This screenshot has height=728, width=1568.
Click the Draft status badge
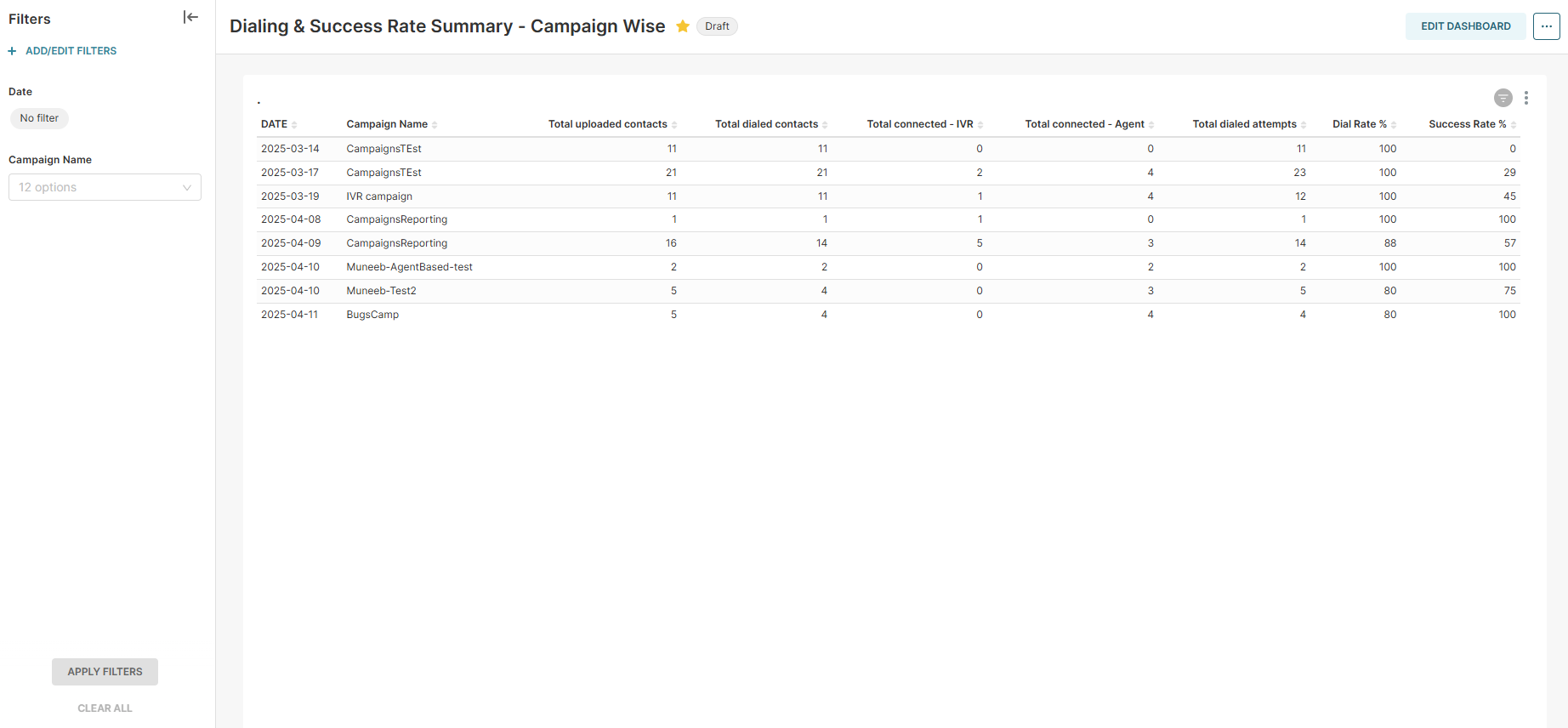(x=717, y=26)
